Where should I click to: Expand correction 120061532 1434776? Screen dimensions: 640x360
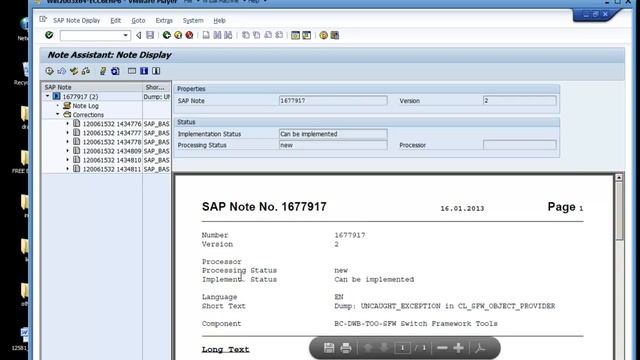click(68, 123)
